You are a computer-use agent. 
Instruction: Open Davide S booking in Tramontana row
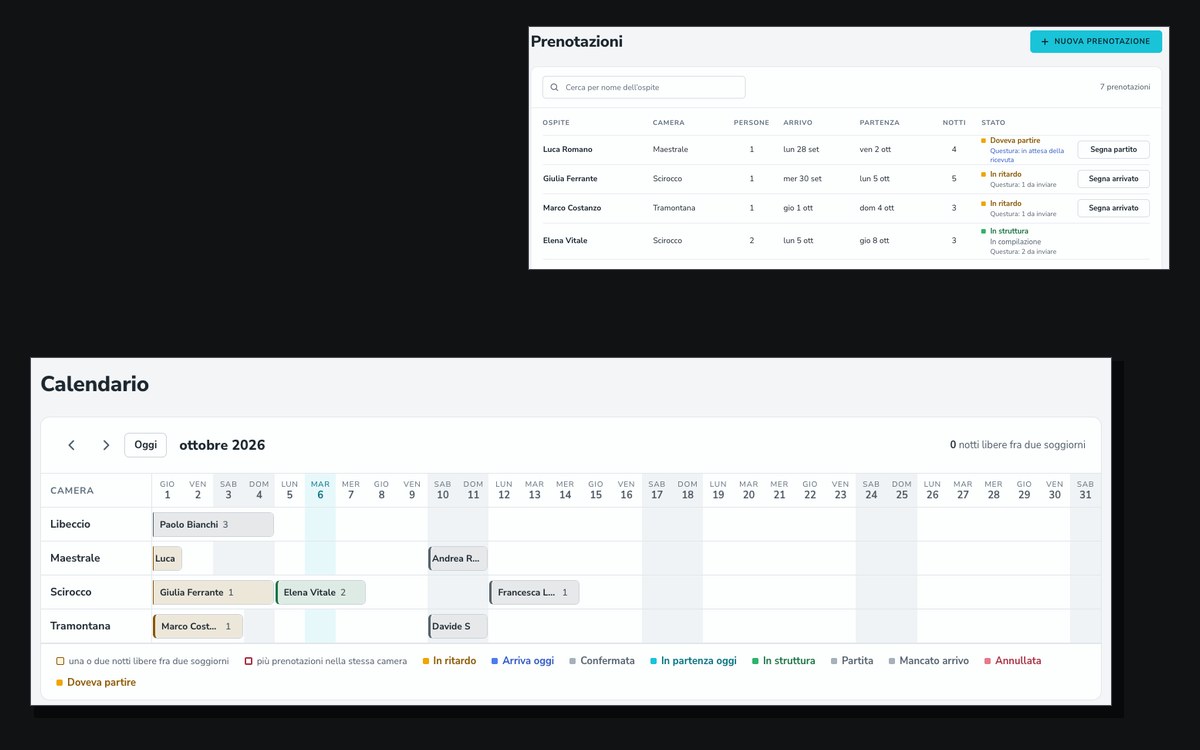(x=458, y=626)
